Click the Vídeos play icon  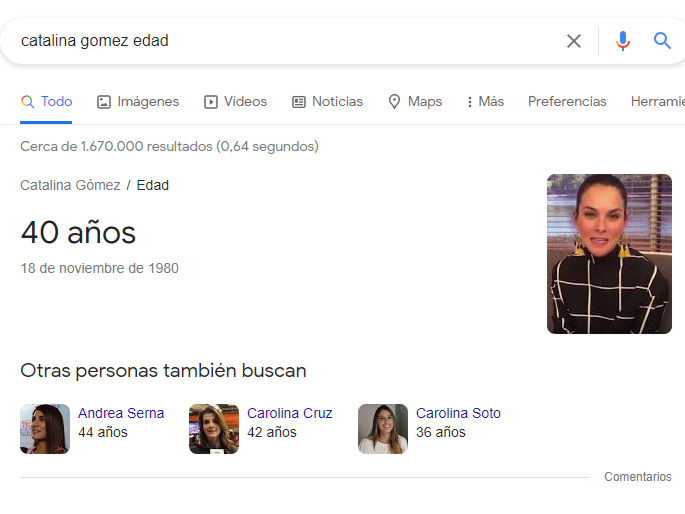(211, 102)
